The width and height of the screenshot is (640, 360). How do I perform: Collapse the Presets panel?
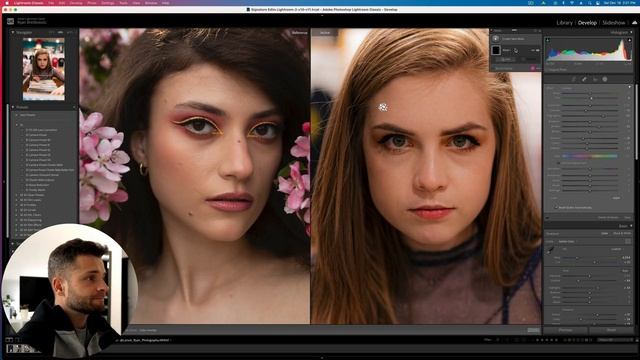[13, 107]
